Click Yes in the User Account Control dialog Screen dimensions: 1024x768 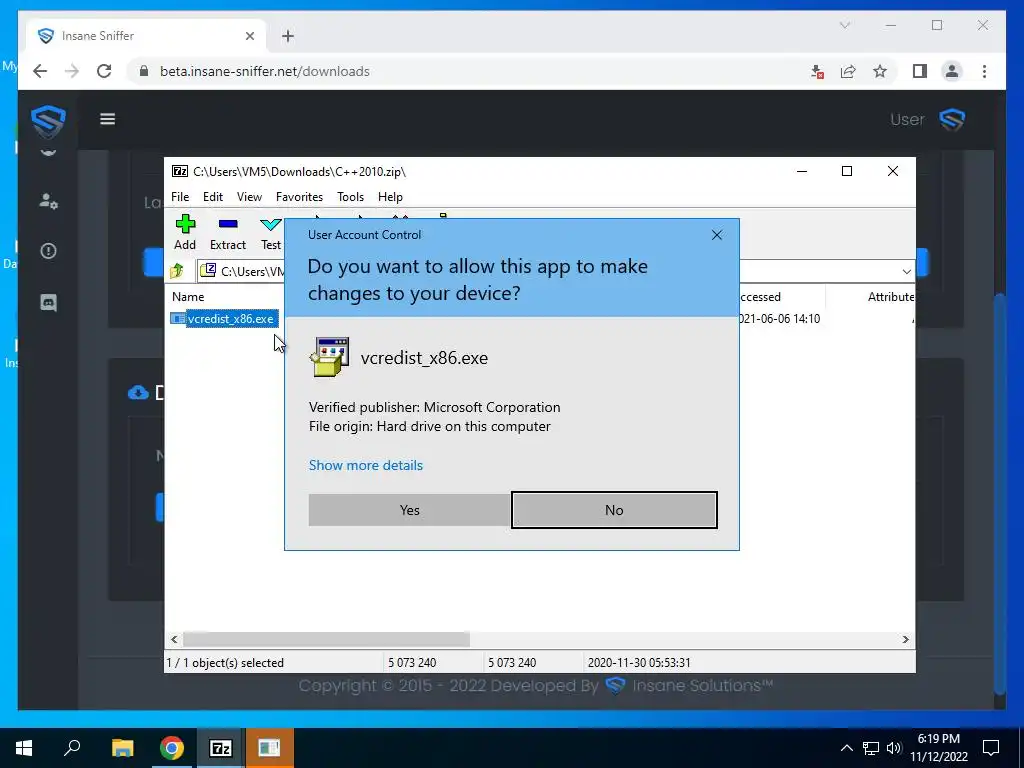click(409, 510)
